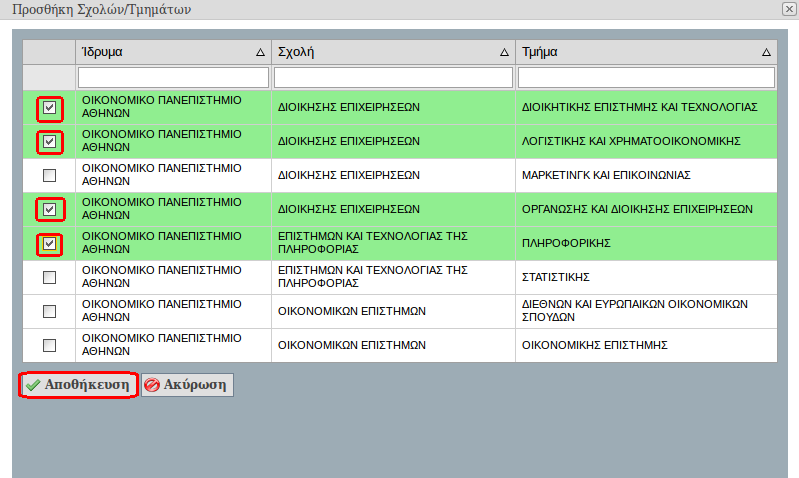Click the Τμήμα filter input field
This screenshot has height=478, width=799.
(646, 77)
